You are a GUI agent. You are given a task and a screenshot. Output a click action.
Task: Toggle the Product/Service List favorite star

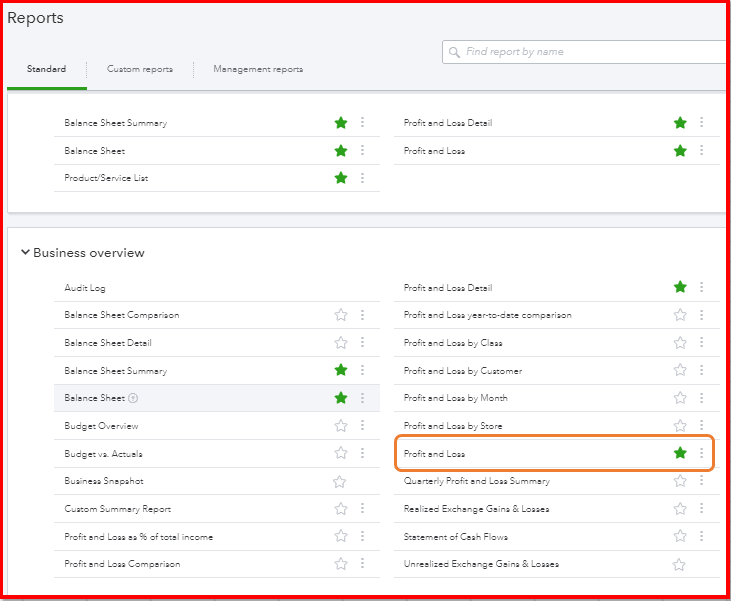coord(341,178)
